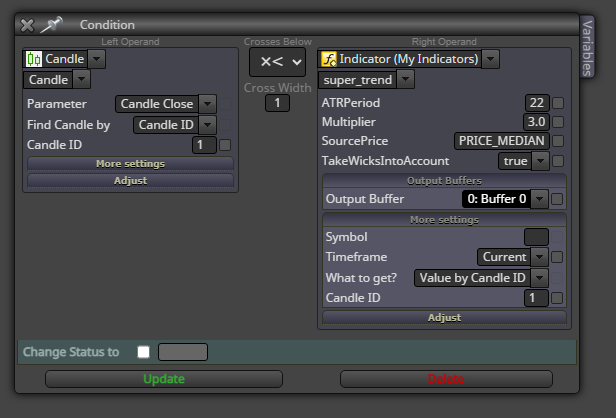Close the Condition dialog with X icon

(27, 25)
